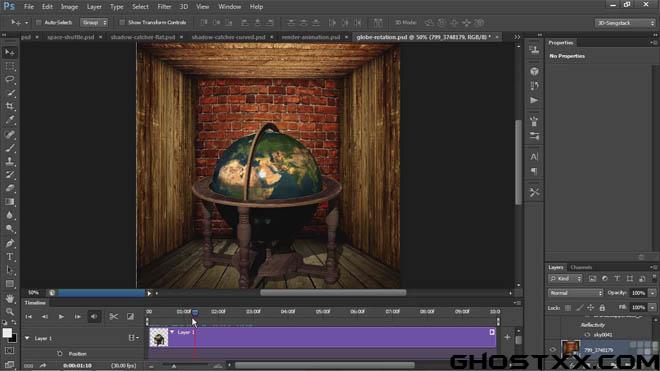Click the timeline playhead marker
Image resolution: width=660 pixels, height=371 pixels.
(195, 312)
